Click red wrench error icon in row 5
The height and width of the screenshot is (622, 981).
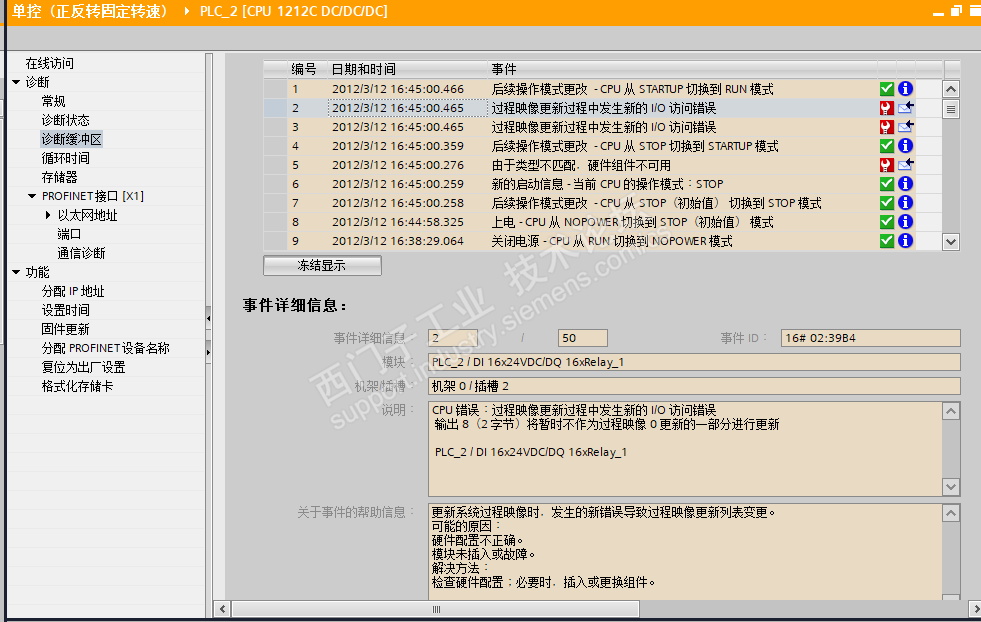coord(887,165)
